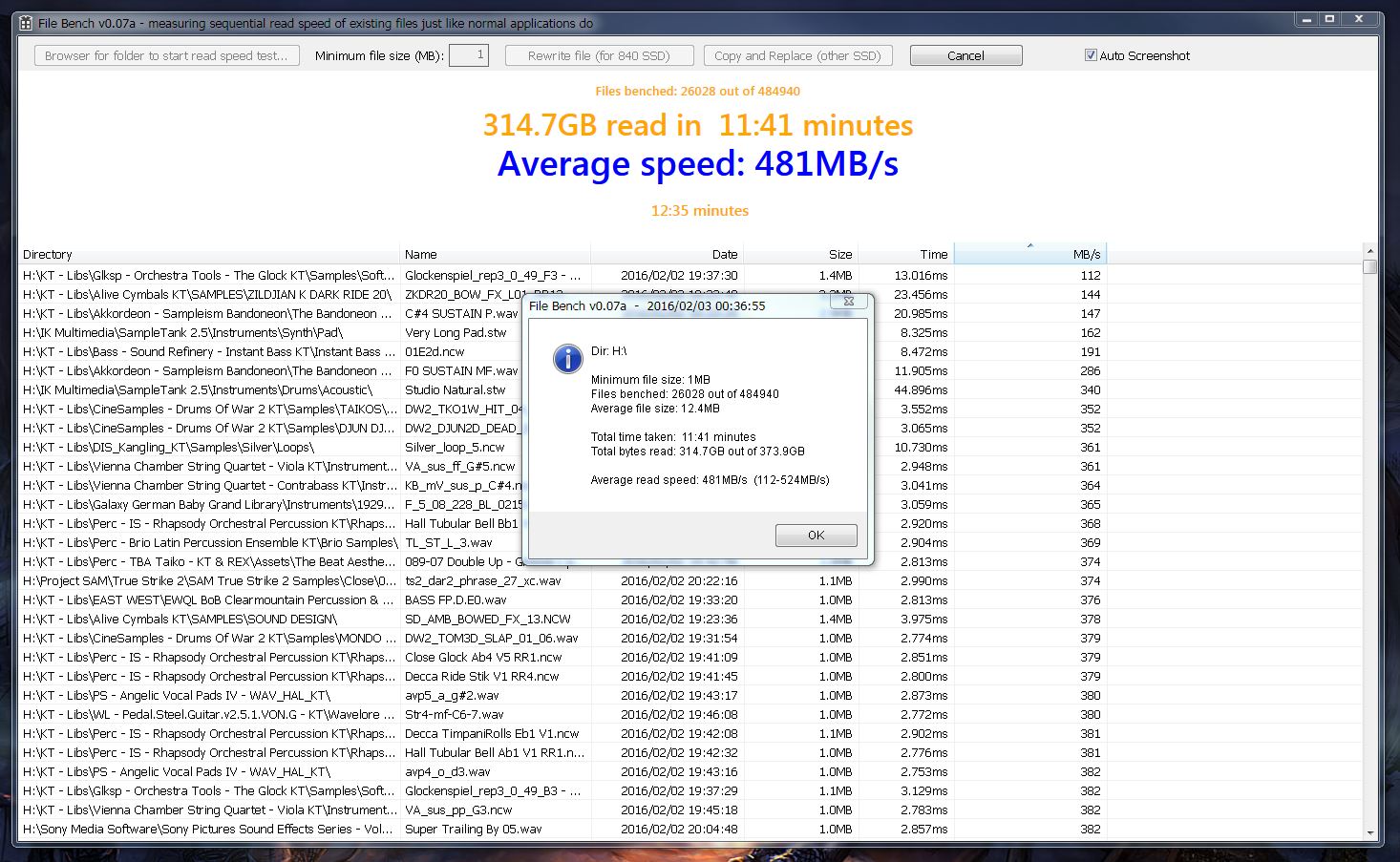Click the scrollbar down arrow
1400x862 pixels.
(1369, 832)
